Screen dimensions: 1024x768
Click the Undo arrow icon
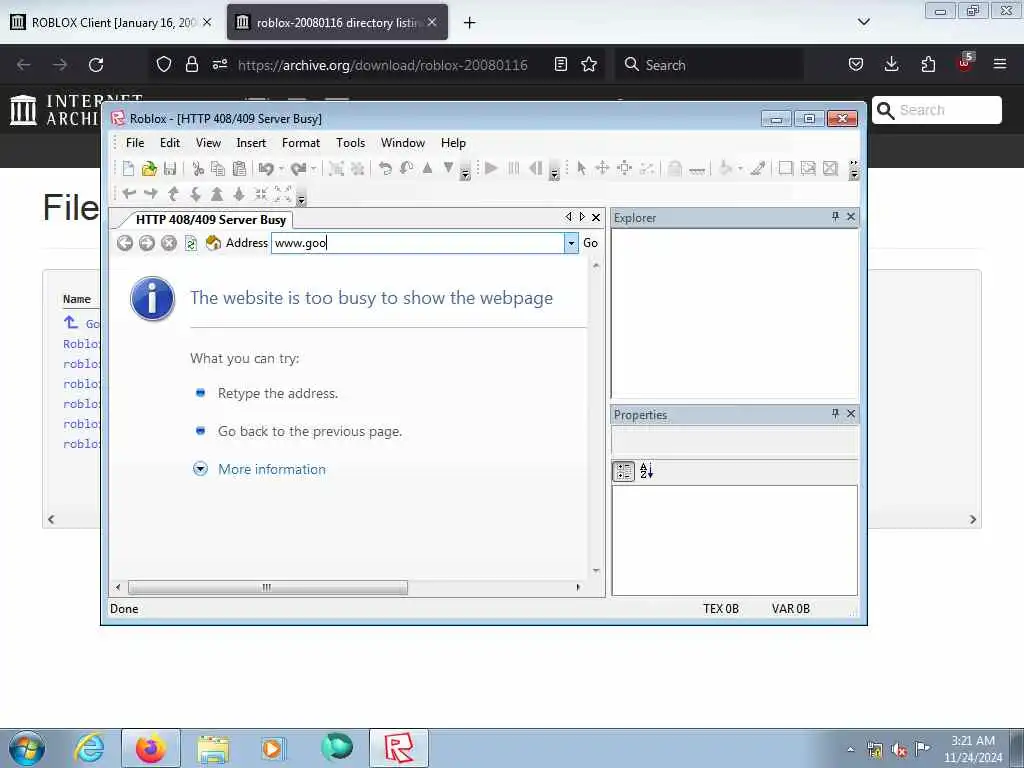266,168
